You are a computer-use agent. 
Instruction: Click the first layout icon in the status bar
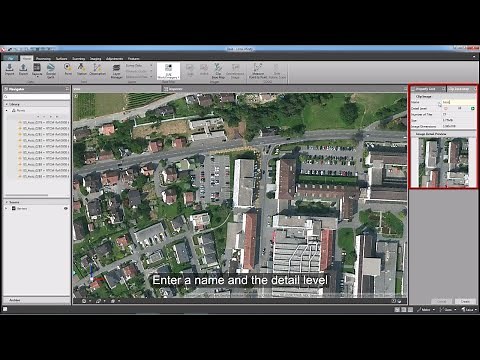(397, 310)
